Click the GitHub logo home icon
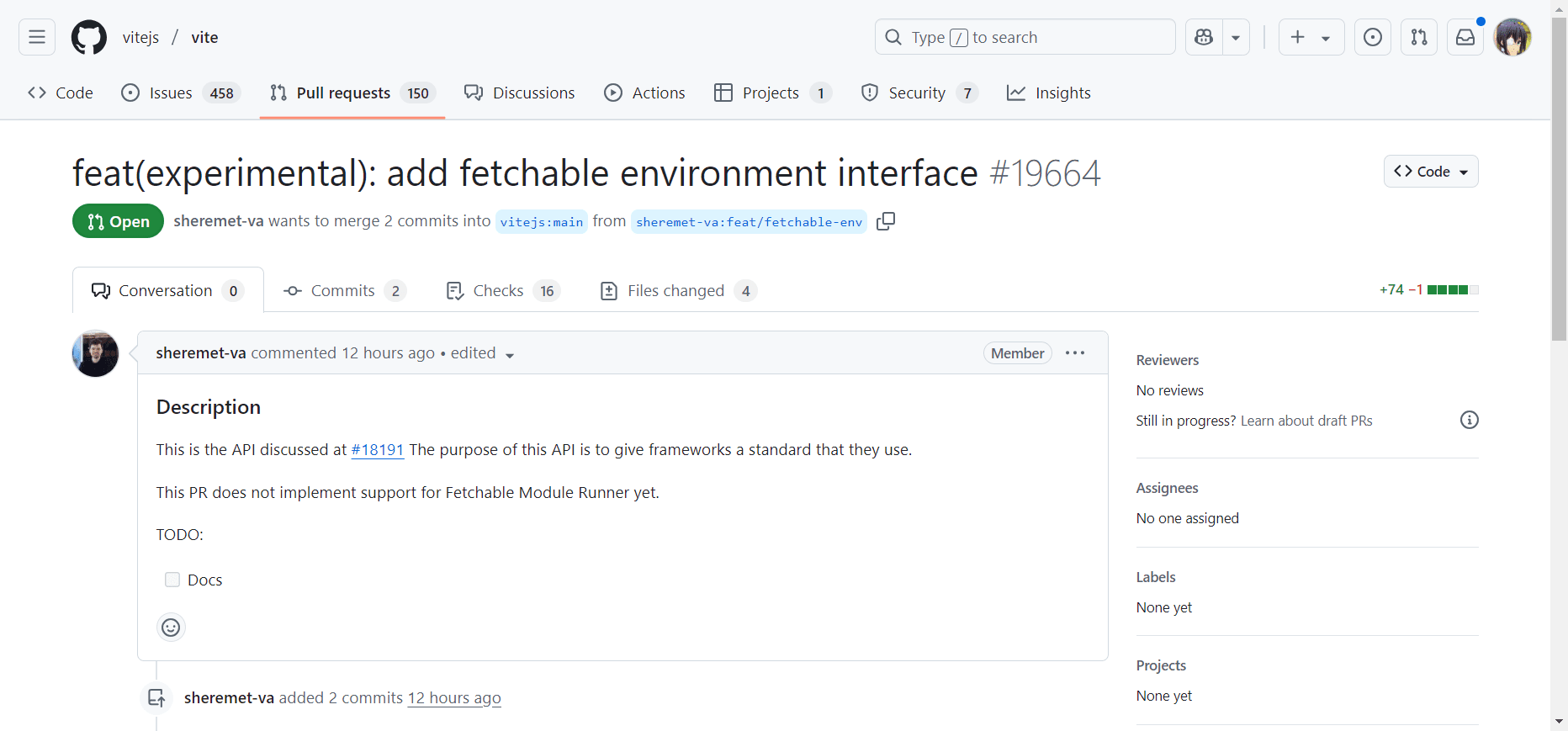 [89, 37]
